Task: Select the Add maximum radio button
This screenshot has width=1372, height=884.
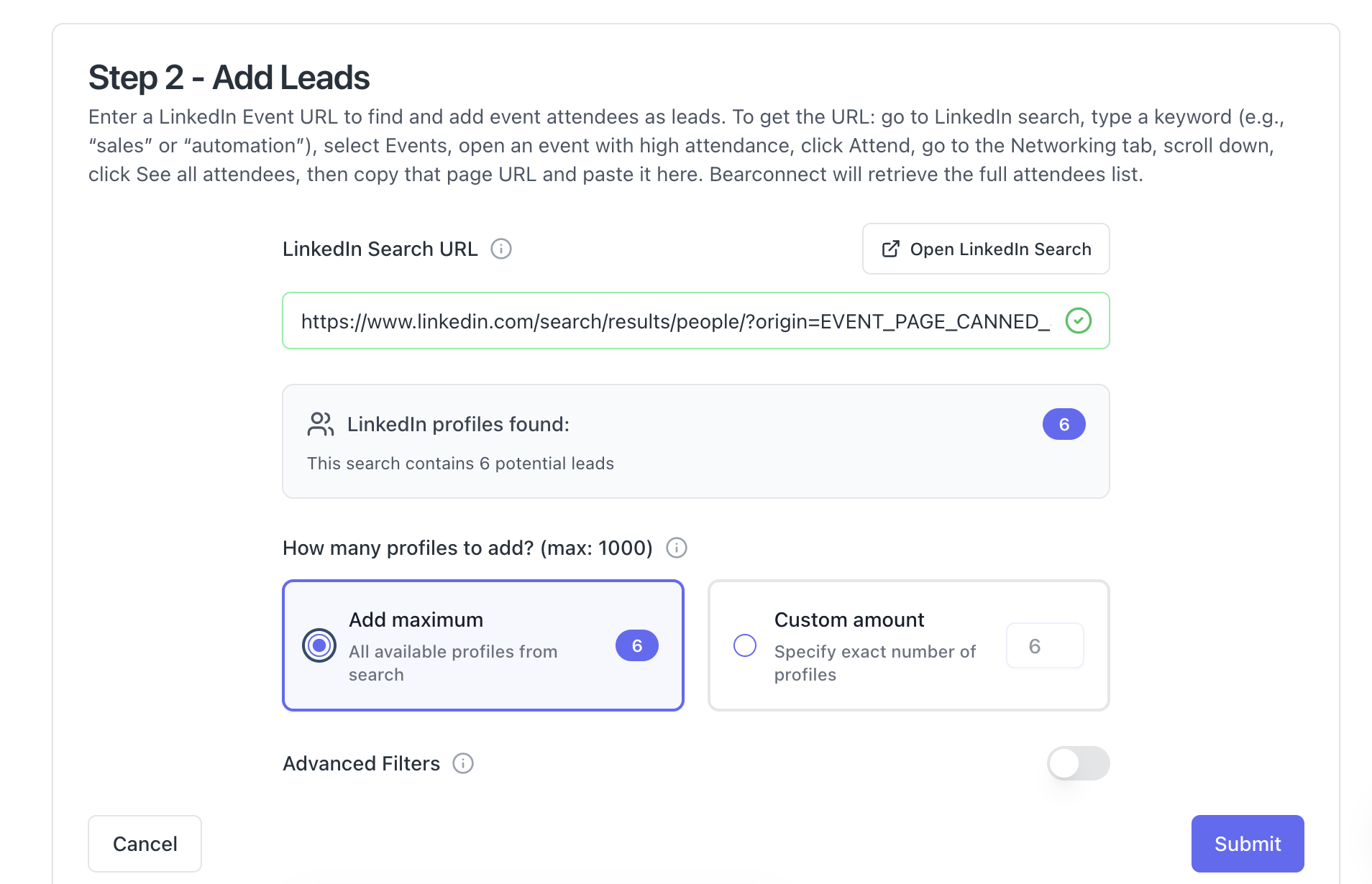Action: pyautogui.click(x=319, y=645)
